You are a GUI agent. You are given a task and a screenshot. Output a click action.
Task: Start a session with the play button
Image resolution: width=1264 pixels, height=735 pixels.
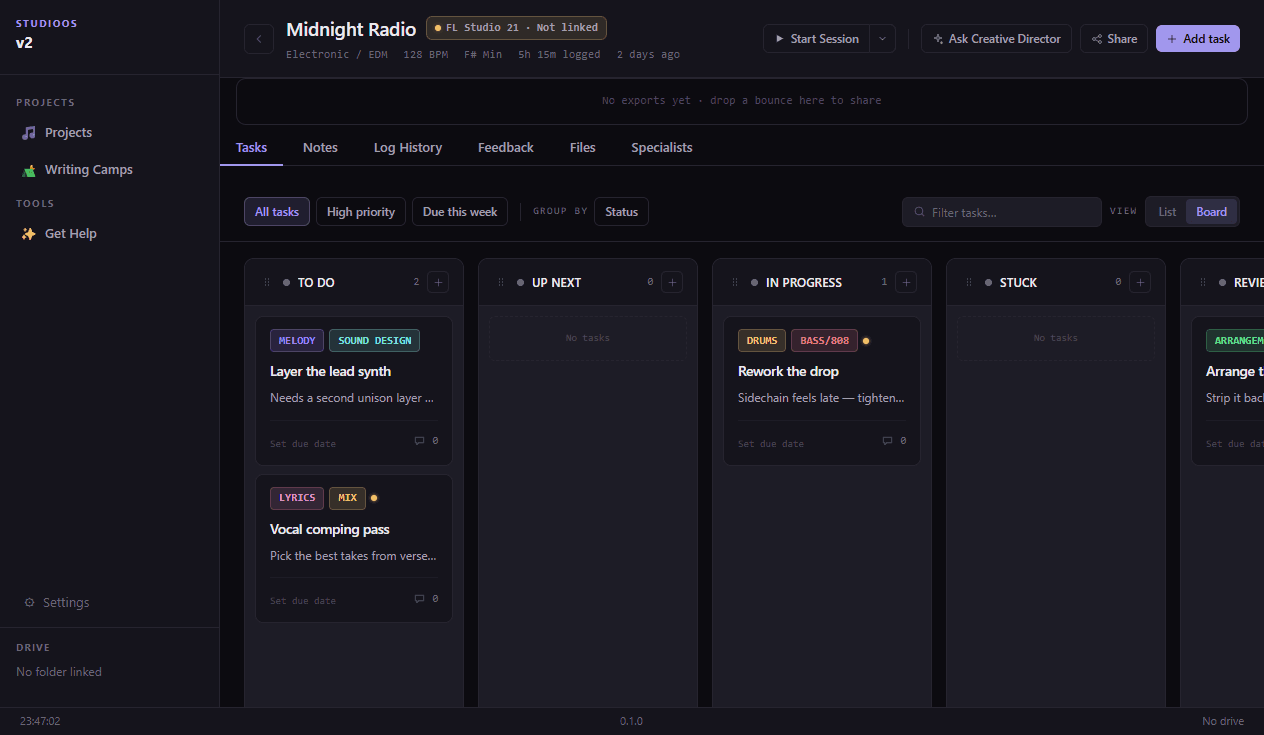click(x=816, y=39)
